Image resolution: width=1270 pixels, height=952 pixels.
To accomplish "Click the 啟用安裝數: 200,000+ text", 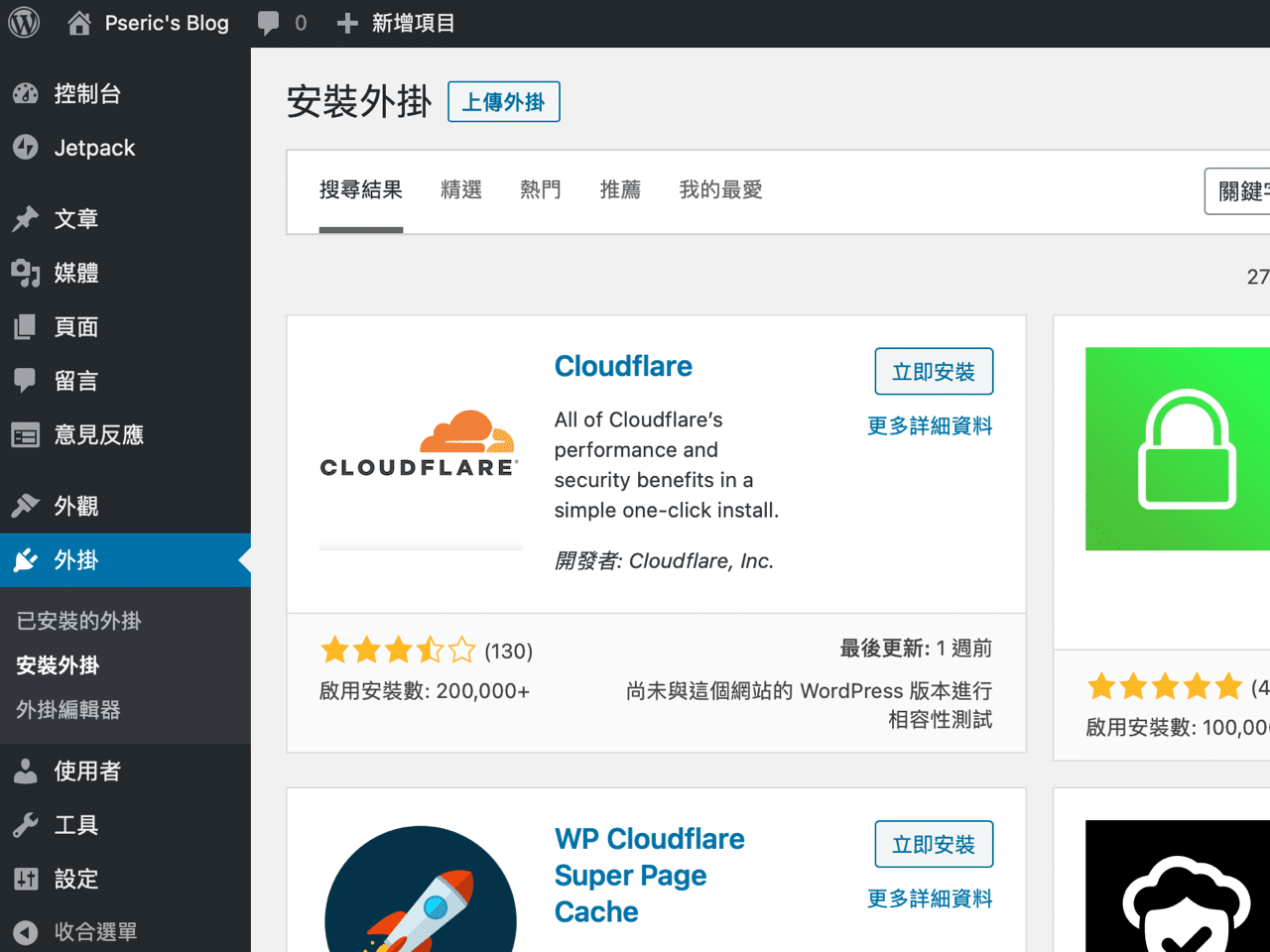I will 425,691.
